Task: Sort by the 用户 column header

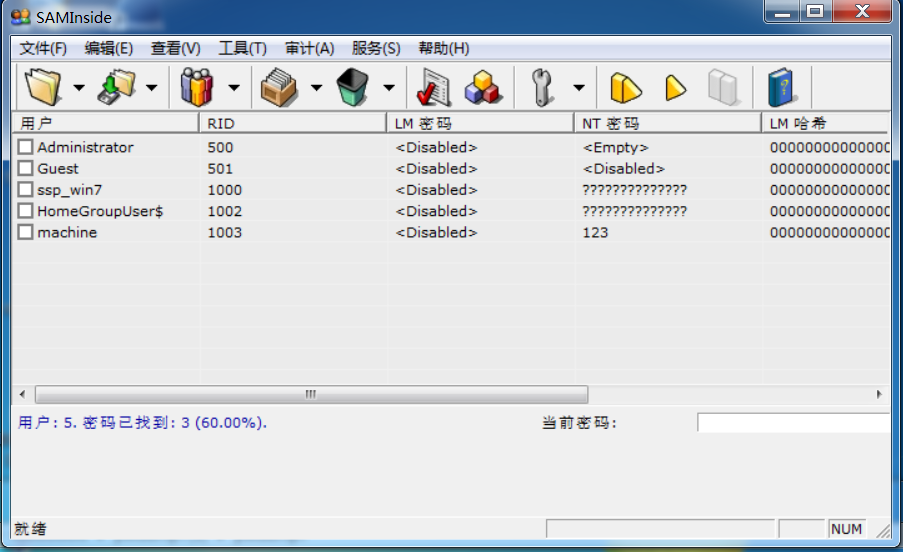Action: pos(105,123)
